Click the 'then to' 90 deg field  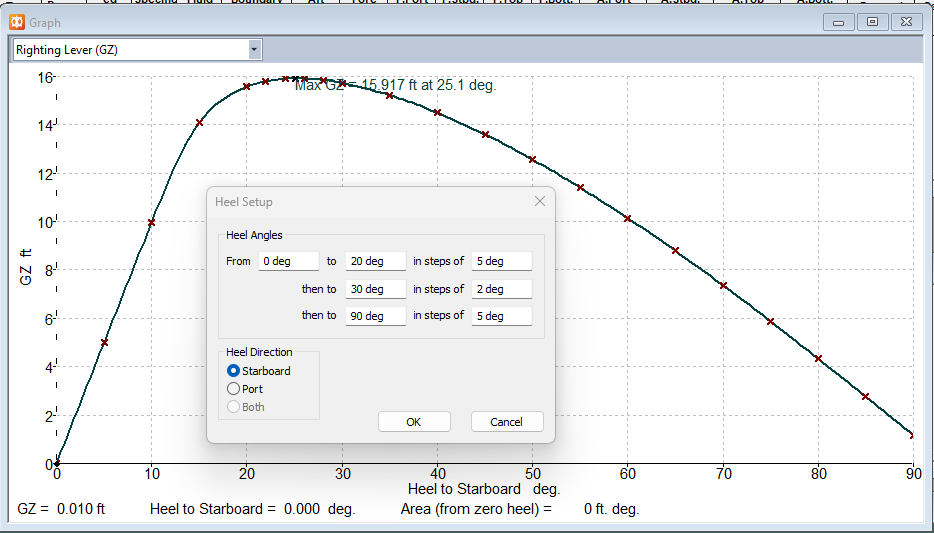click(x=376, y=316)
